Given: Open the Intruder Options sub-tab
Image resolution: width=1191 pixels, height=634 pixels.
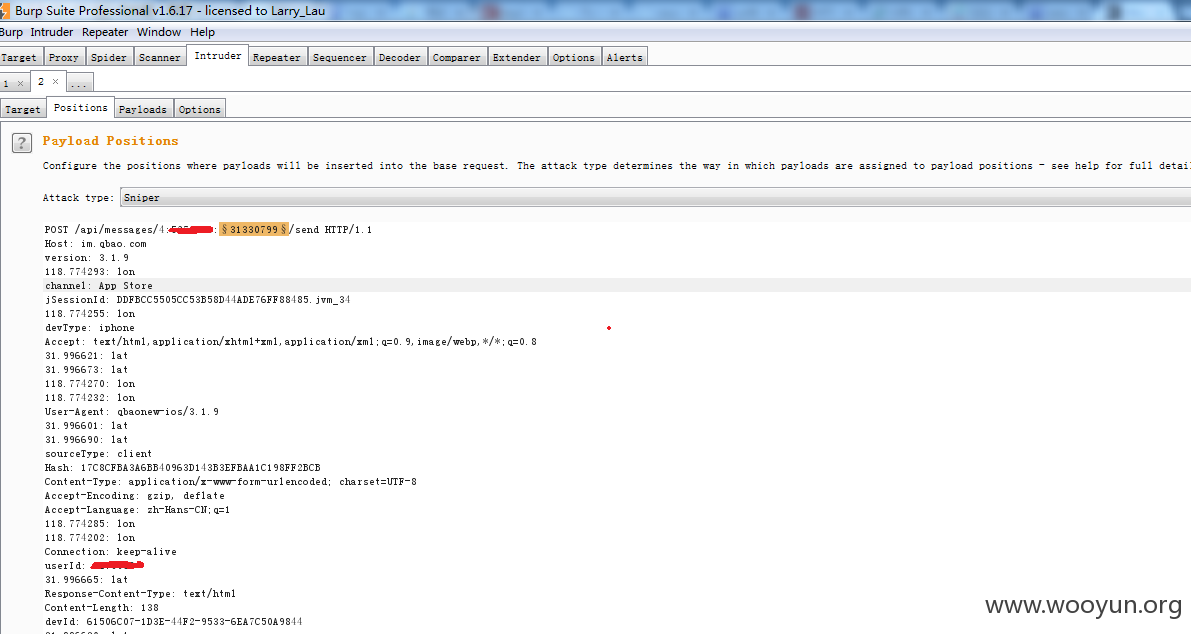Looking at the screenshot, I should click(x=200, y=109).
